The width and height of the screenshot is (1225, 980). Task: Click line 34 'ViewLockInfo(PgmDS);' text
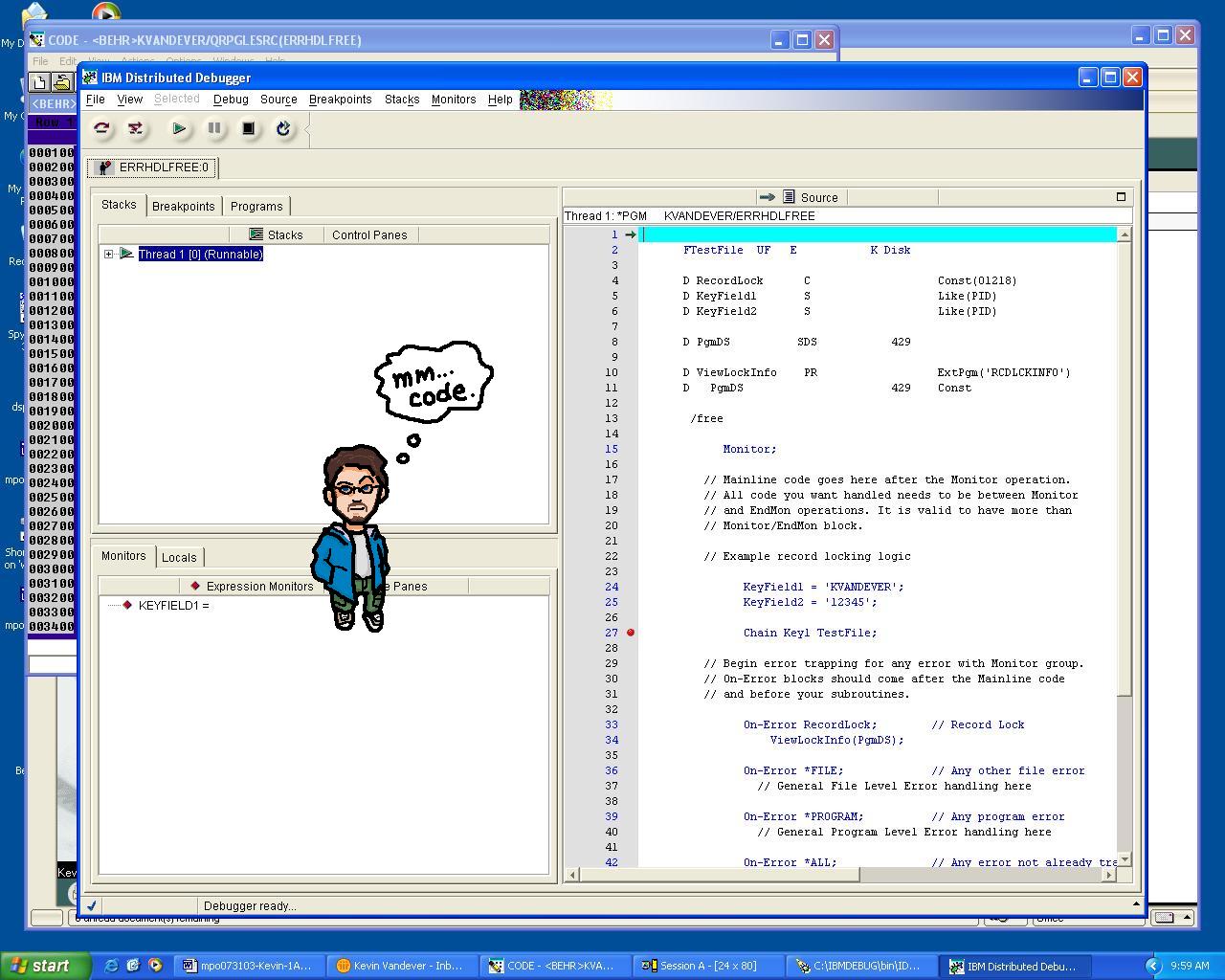coord(836,740)
